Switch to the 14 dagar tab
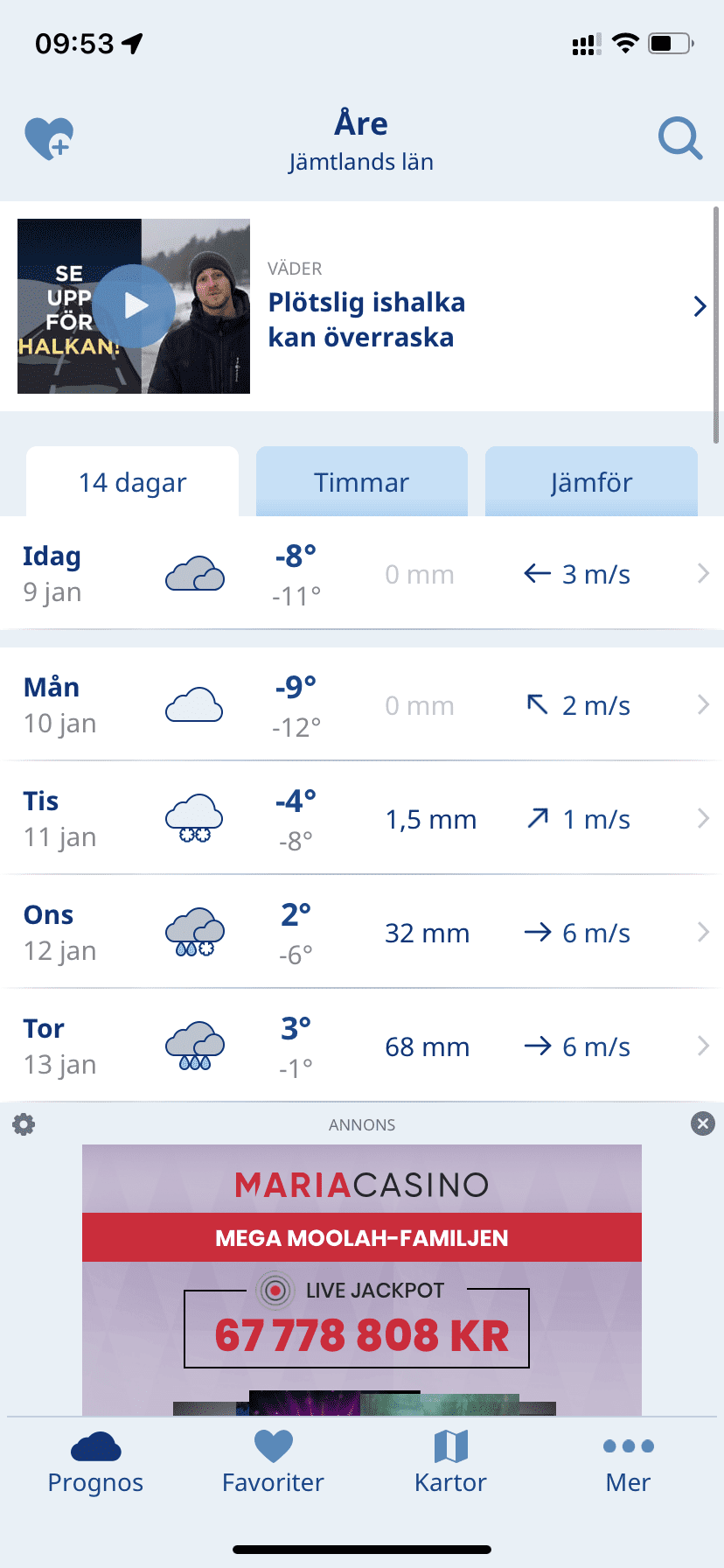This screenshot has width=724, height=1568. point(133,482)
